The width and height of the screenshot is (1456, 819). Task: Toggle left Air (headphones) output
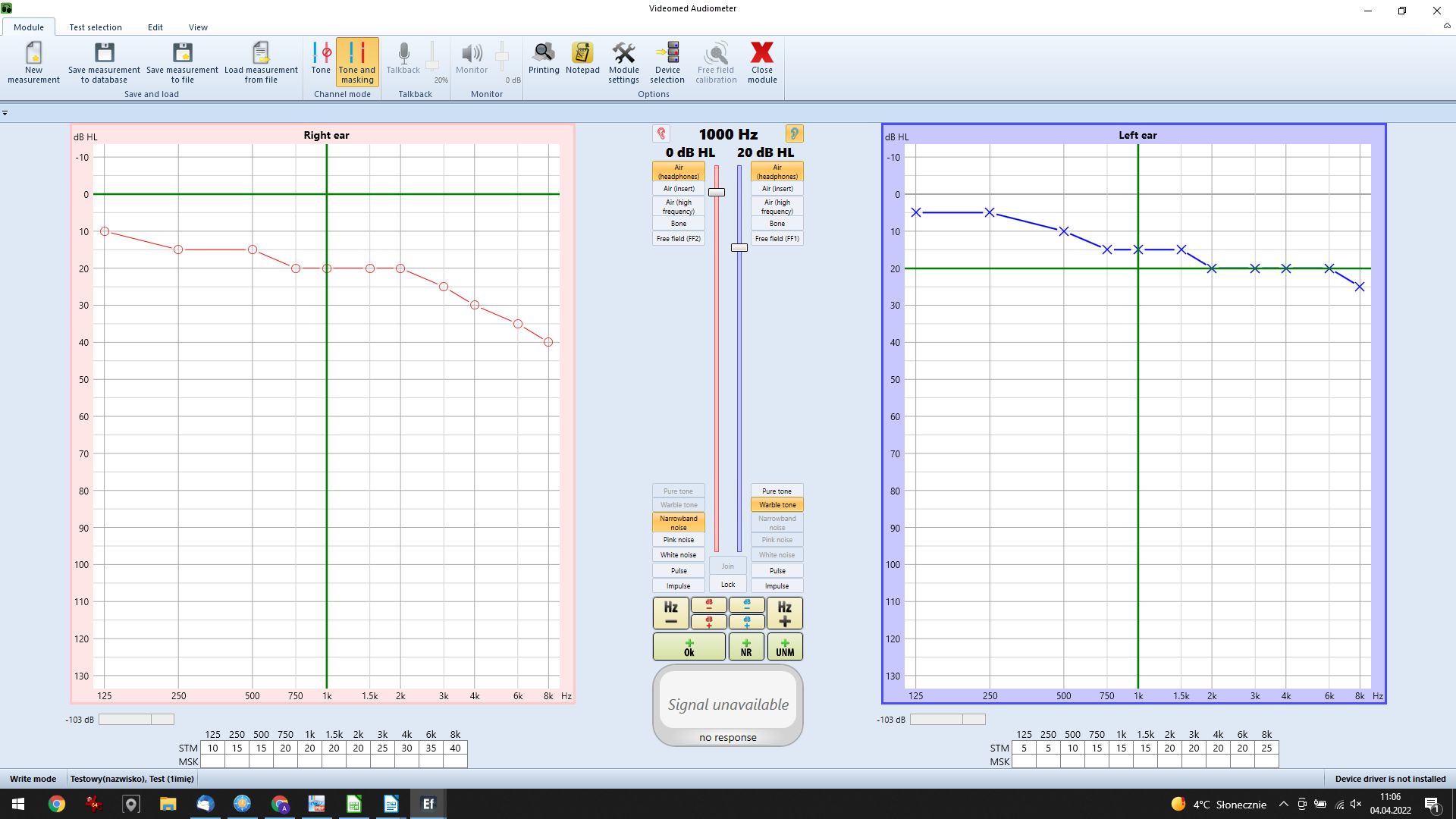pos(777,171)
